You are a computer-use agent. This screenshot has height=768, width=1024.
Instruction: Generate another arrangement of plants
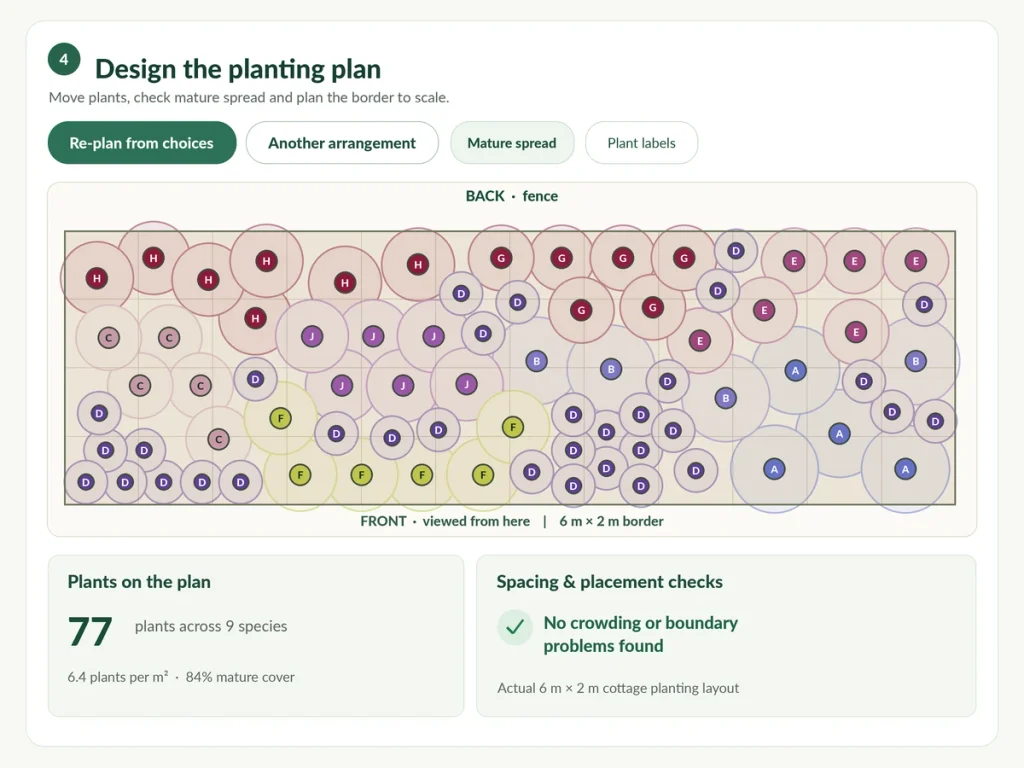click(x=342, y=143)
